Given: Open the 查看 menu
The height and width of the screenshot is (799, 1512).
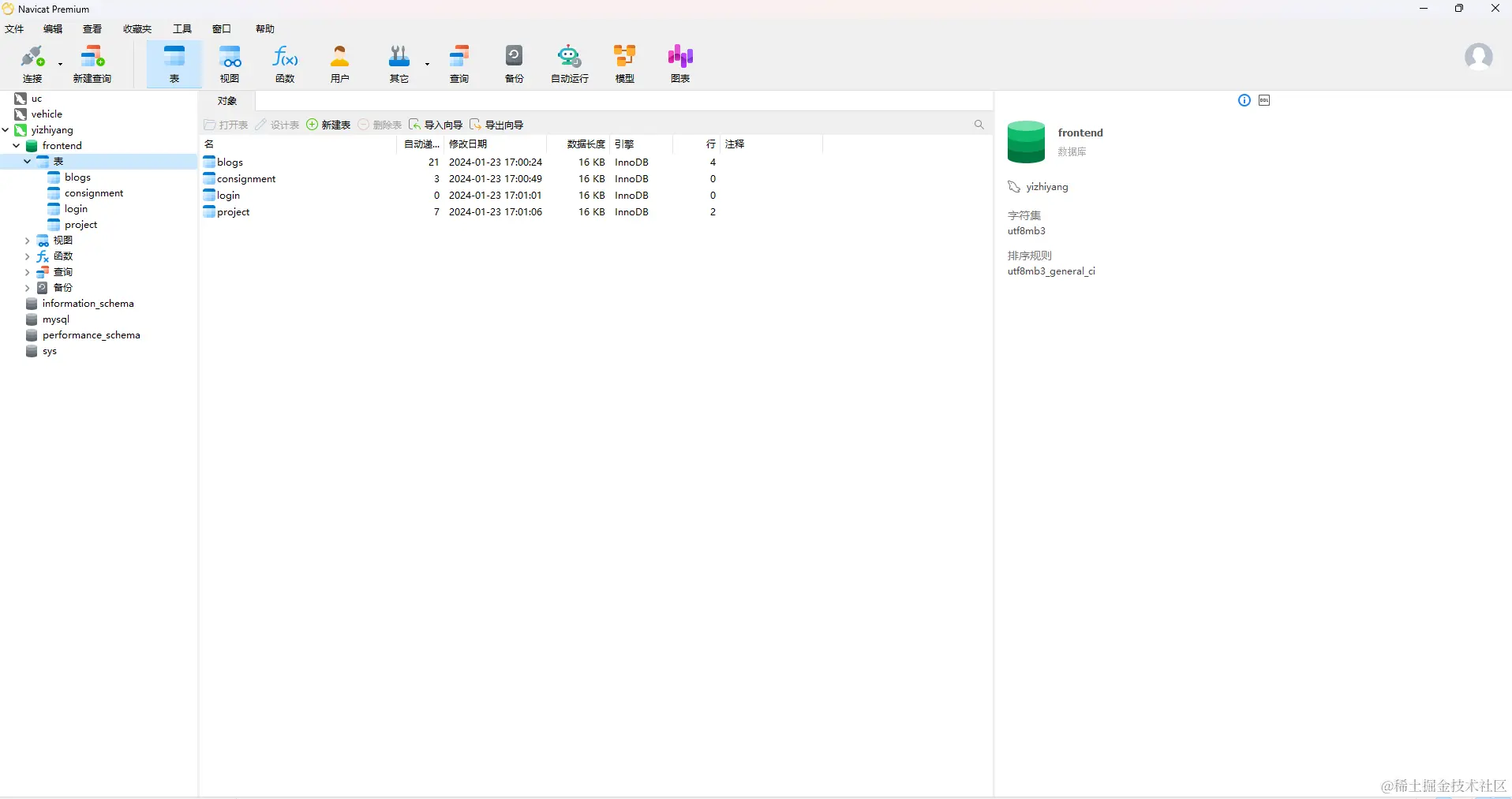Looking at the screenshot, I should click(x=92, y=29).
